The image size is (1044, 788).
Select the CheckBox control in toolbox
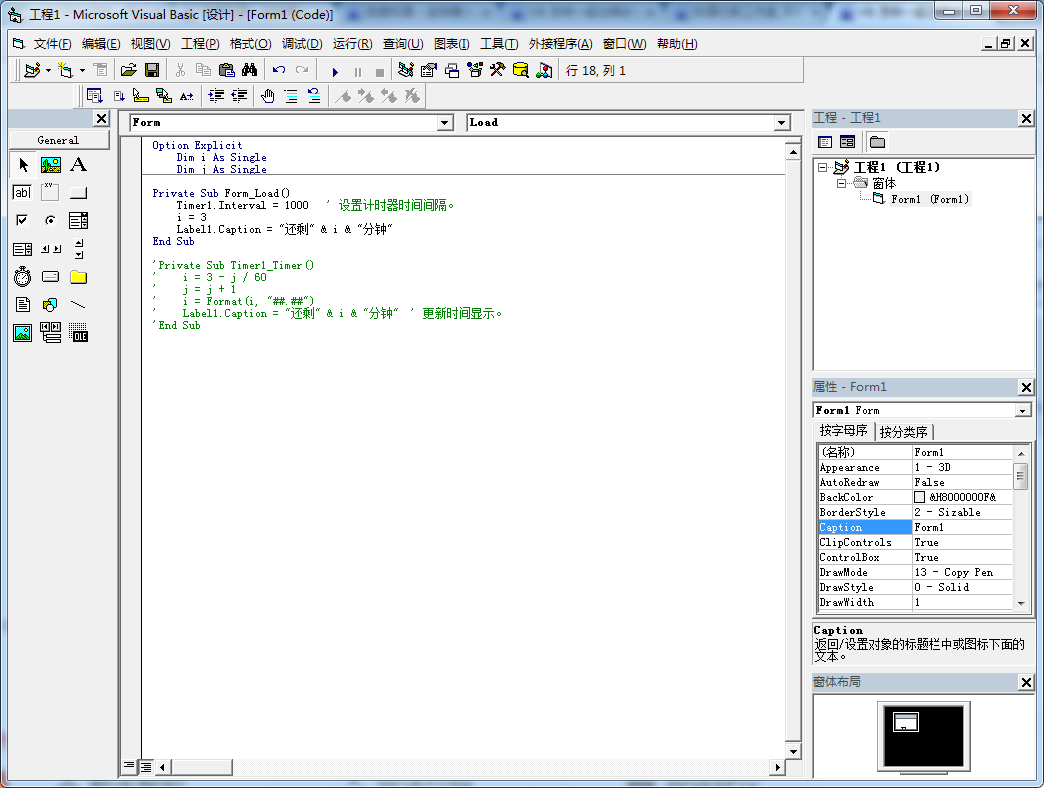click(22, 221)
